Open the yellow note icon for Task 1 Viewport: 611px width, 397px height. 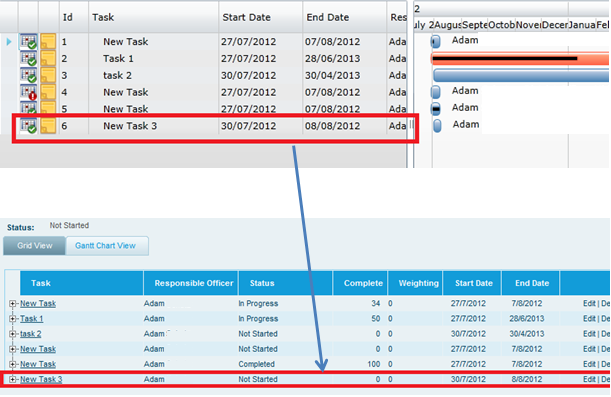point(48,59)
